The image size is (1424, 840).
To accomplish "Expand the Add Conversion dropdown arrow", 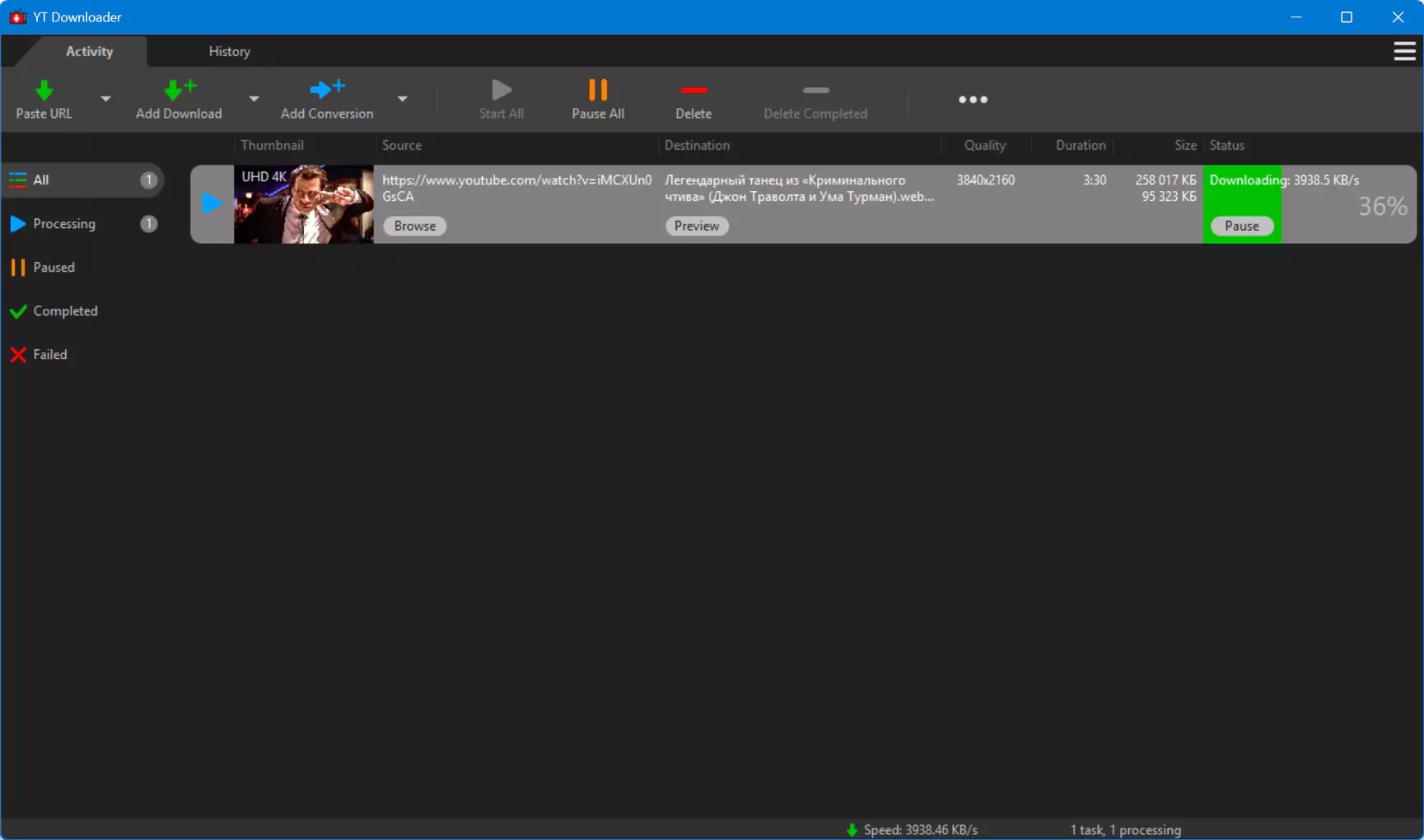I will pos(402,99).
